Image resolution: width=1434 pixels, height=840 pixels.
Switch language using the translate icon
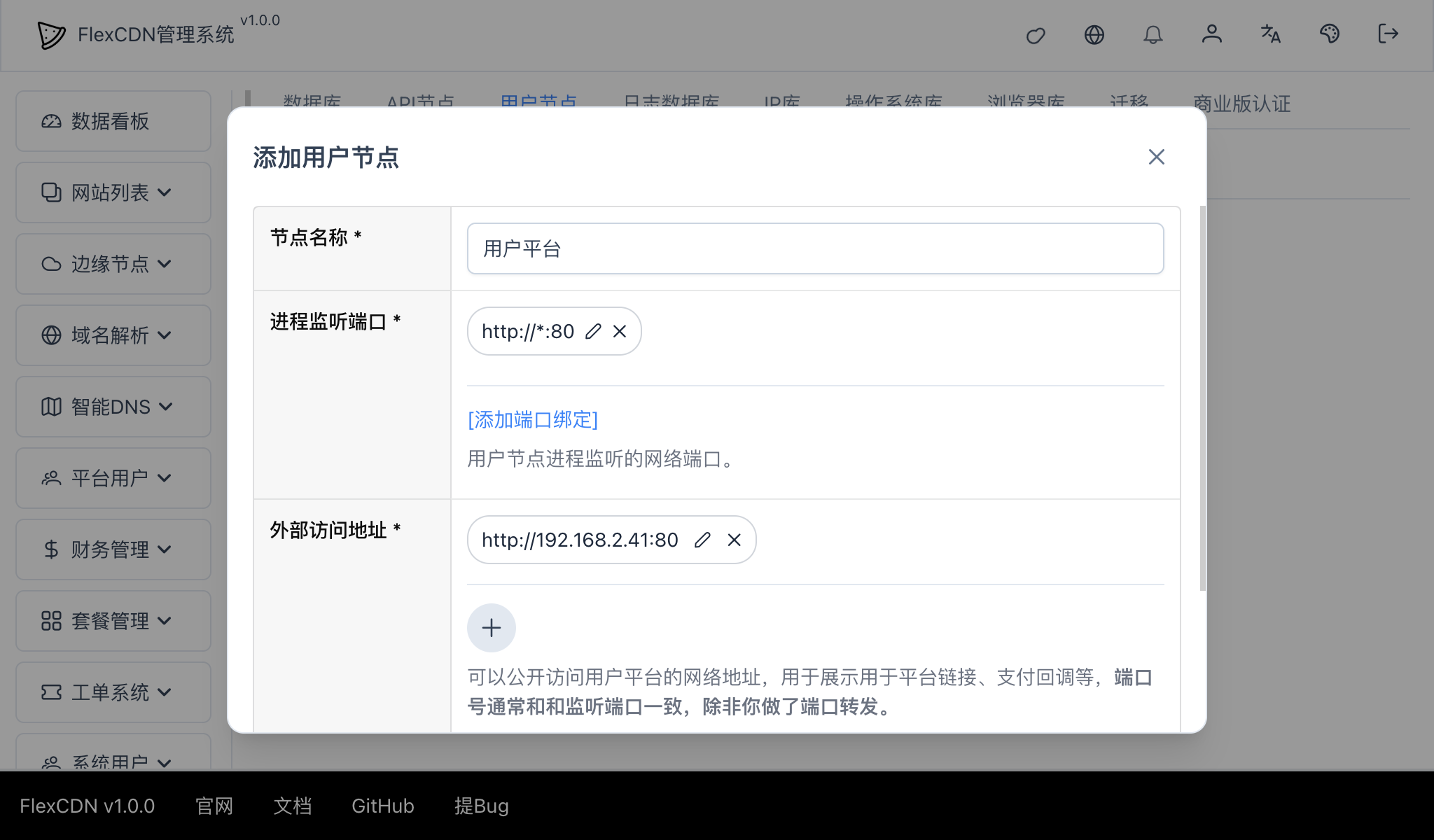click(1271, 35)
